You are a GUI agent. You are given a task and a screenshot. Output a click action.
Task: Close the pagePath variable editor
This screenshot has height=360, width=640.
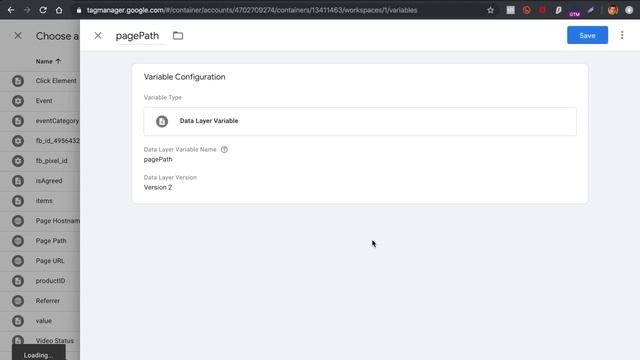(98, 36)
